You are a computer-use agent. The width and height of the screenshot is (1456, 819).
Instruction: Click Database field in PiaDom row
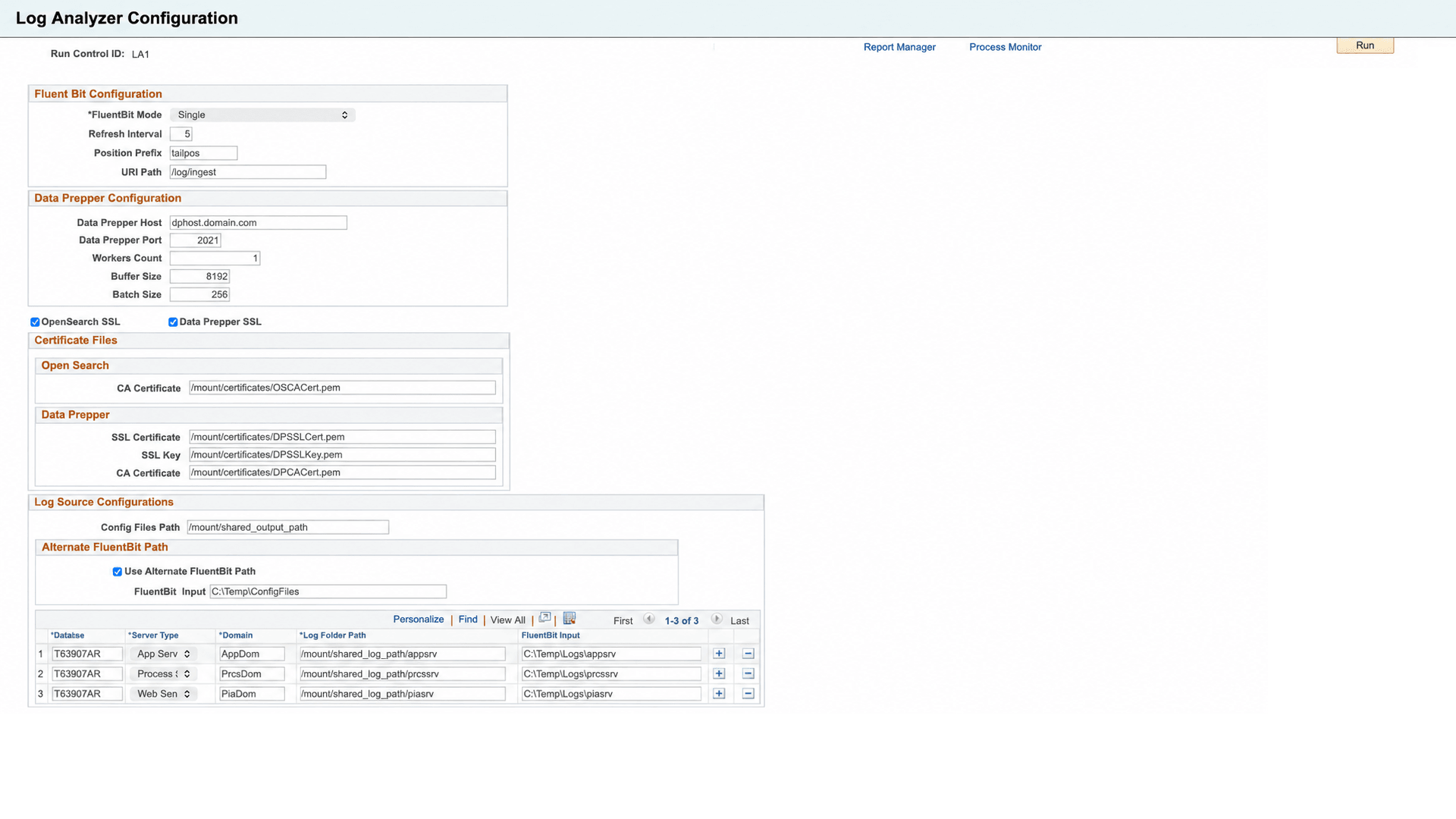pos(87,694)
